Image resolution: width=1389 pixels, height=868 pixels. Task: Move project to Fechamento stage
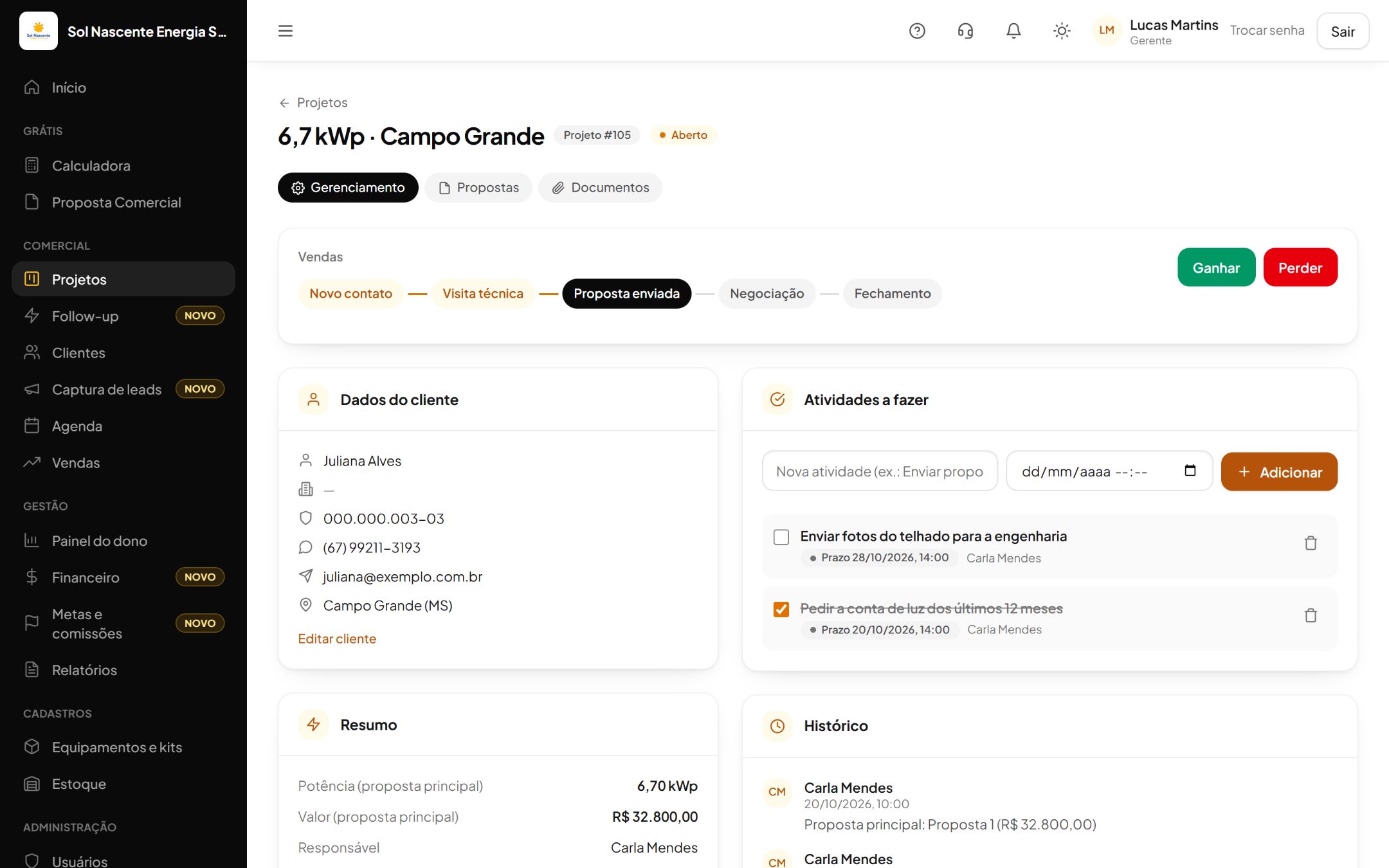point(893,294)
